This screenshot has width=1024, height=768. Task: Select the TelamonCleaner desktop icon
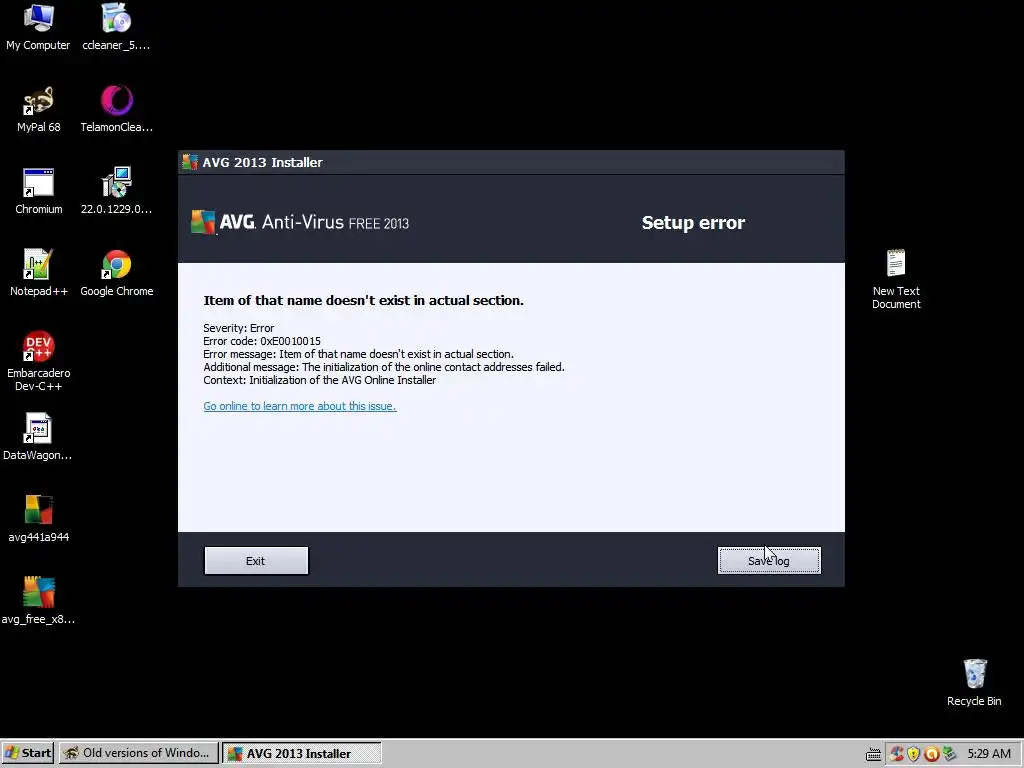(x=116, y=110)
